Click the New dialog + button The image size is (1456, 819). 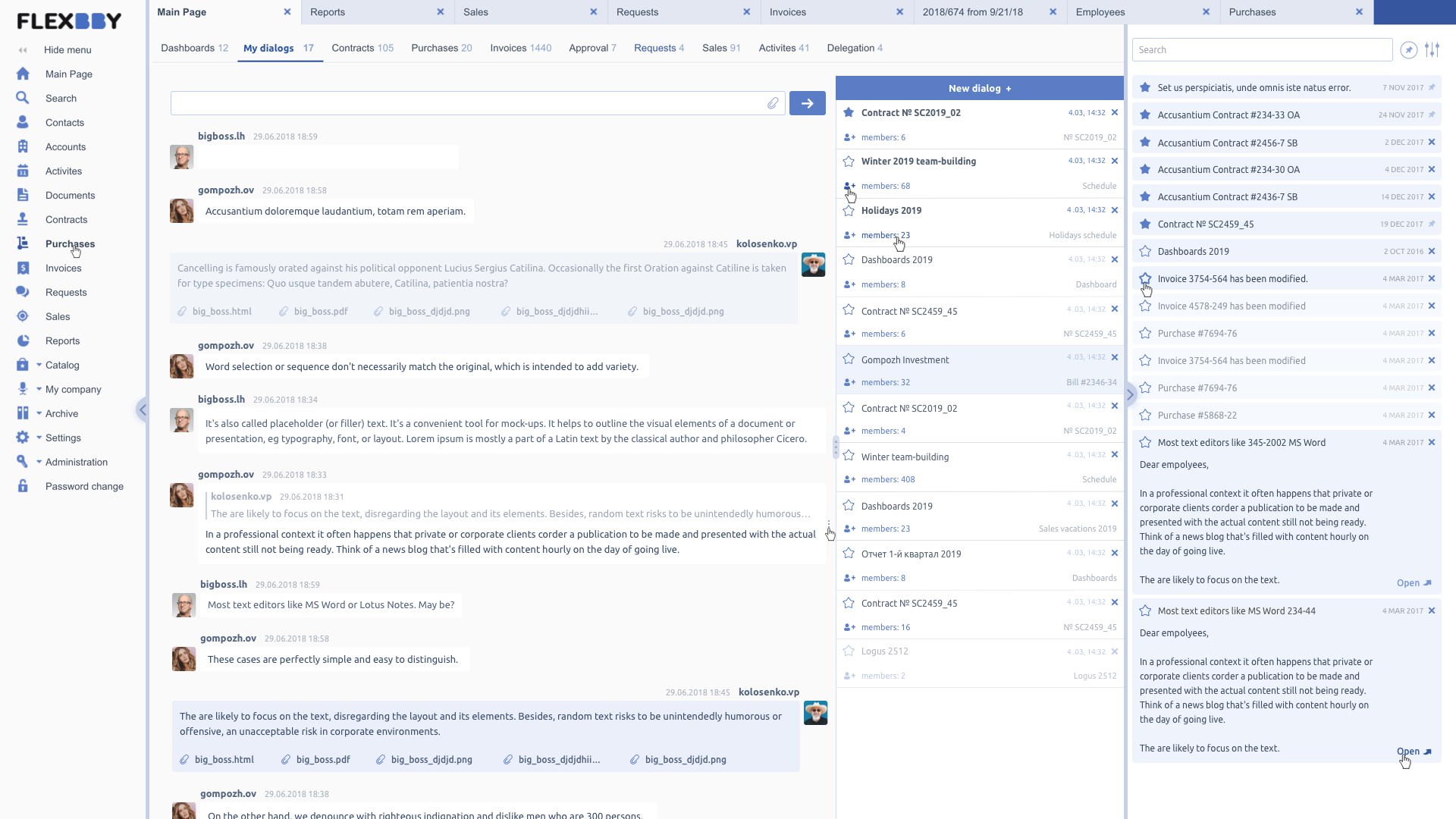[979, 88]
